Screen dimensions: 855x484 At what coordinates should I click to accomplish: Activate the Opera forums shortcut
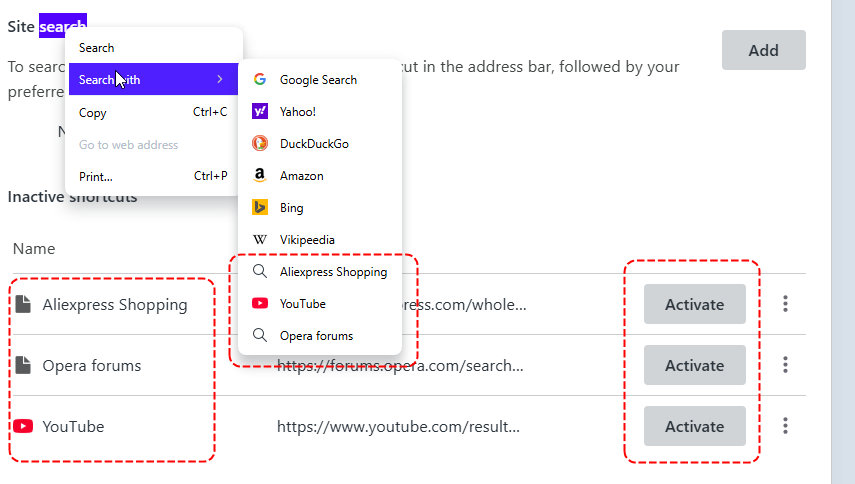point(694,365)
